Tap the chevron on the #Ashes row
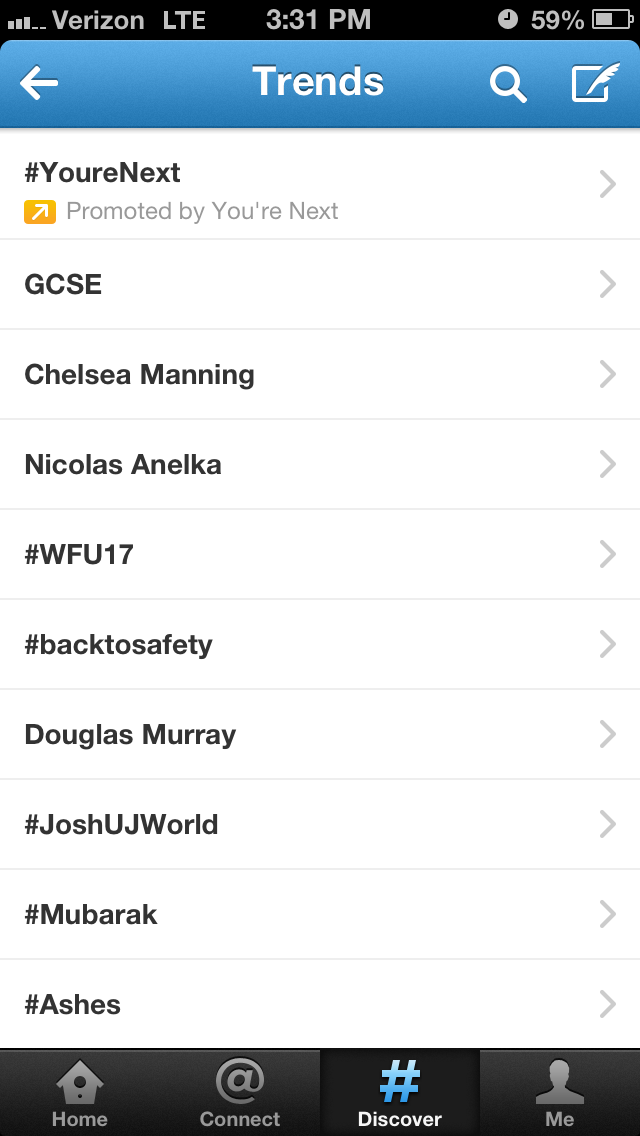Screen dimensions: 640x1136 pos(607,1005)
